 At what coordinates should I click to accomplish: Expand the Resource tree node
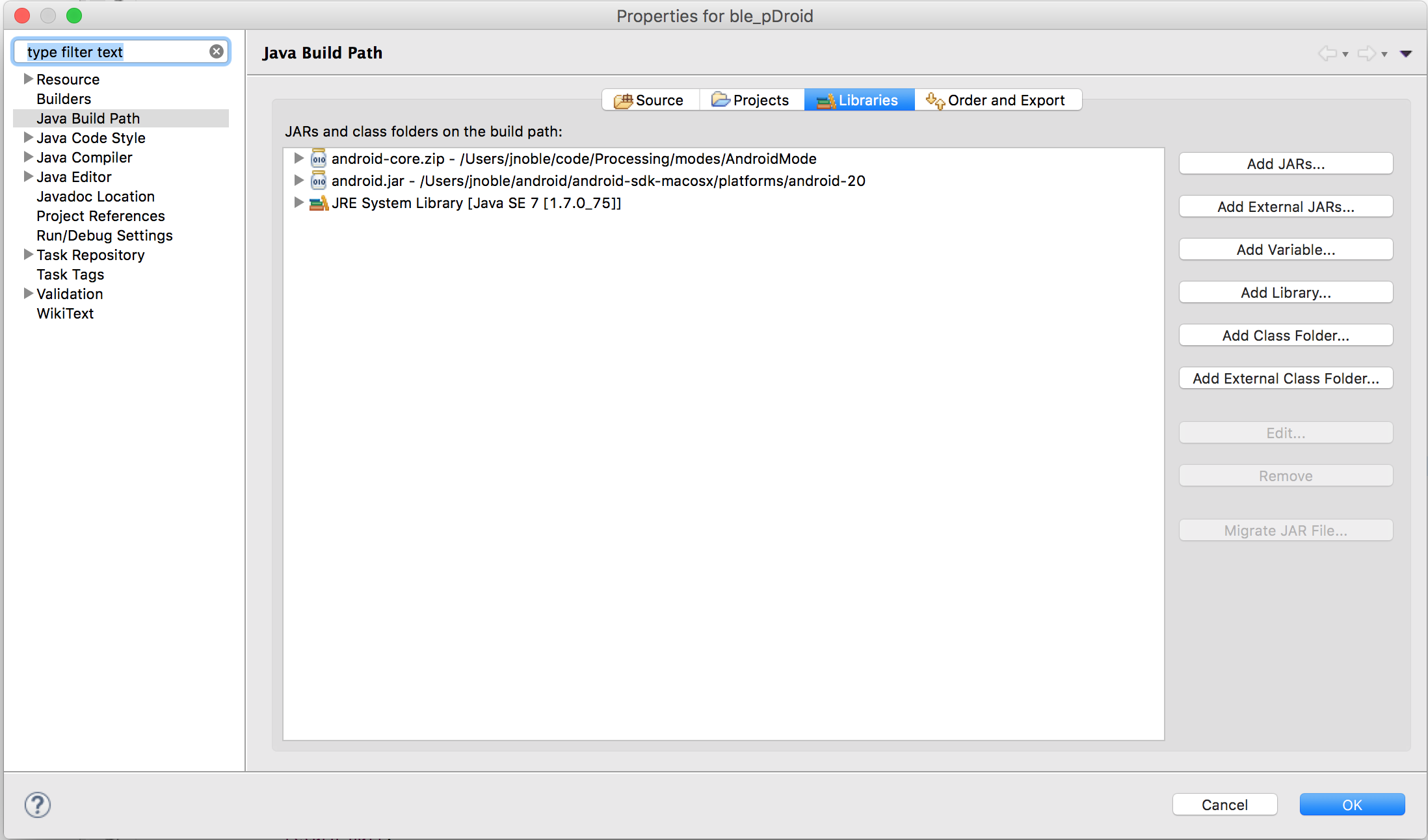(x=28, y=79)
